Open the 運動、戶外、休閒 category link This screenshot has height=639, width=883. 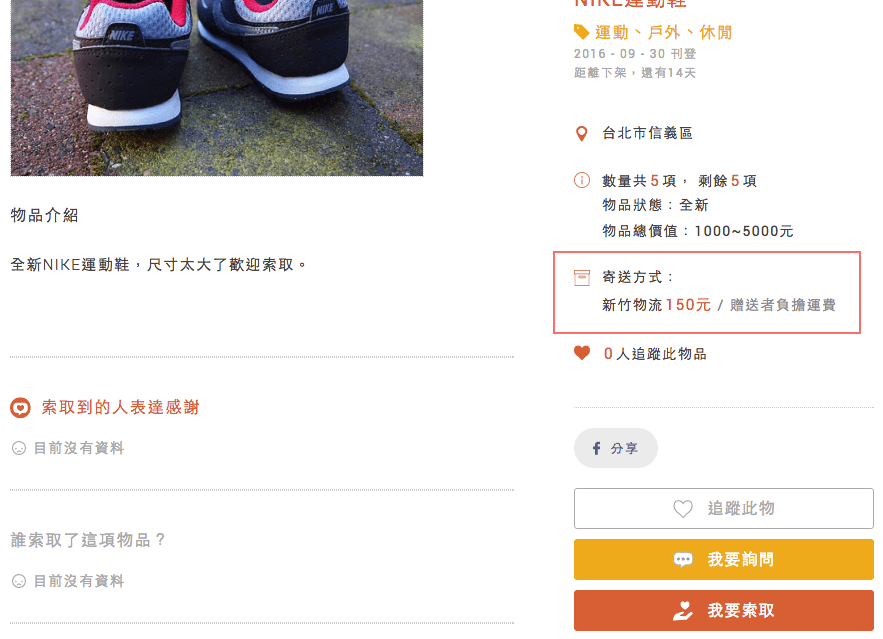(664, 32)
